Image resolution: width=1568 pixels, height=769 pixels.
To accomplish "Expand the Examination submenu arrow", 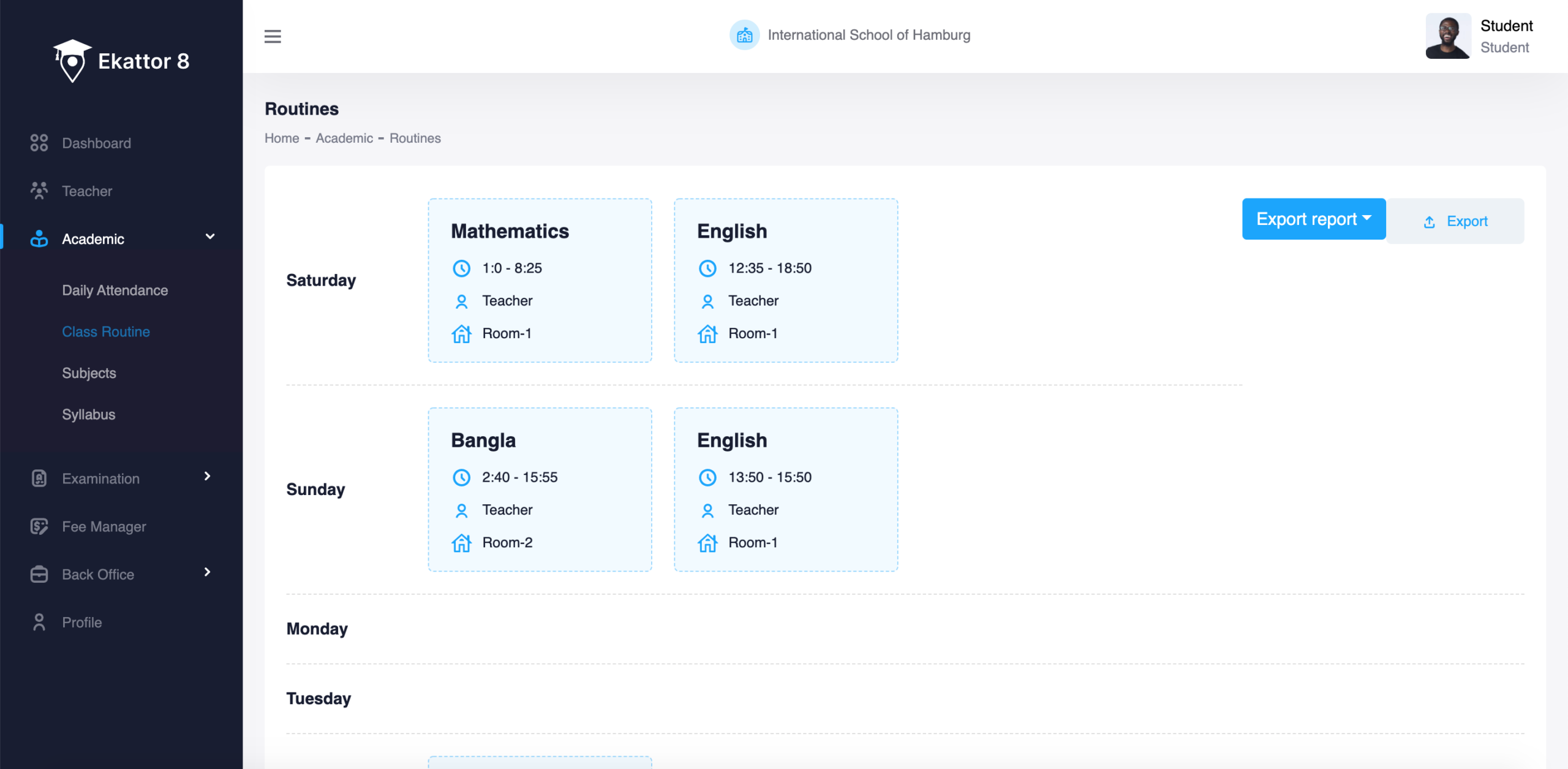I will click(x=207, y=476).
